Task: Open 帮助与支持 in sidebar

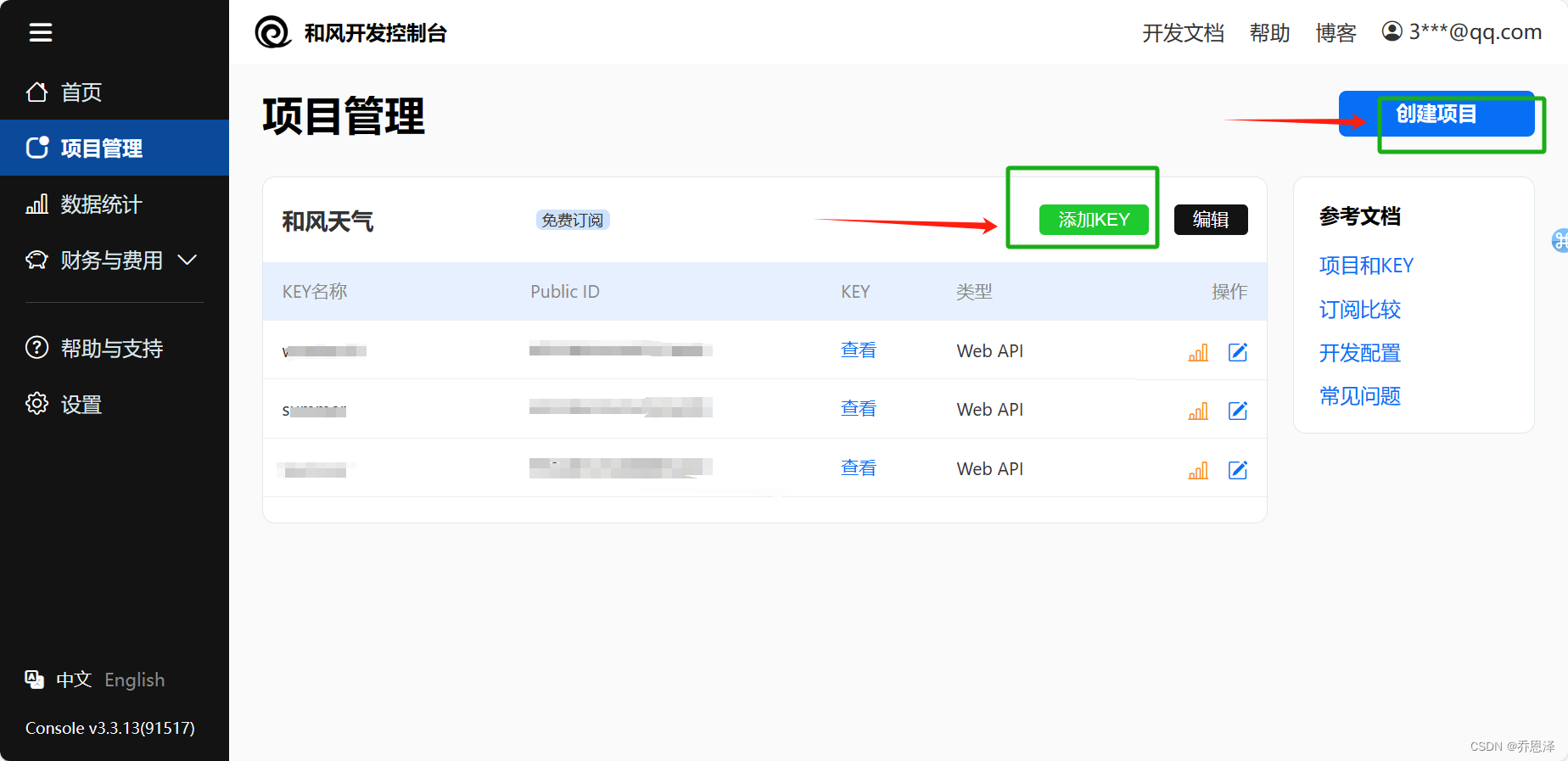Action: (115, 348)
